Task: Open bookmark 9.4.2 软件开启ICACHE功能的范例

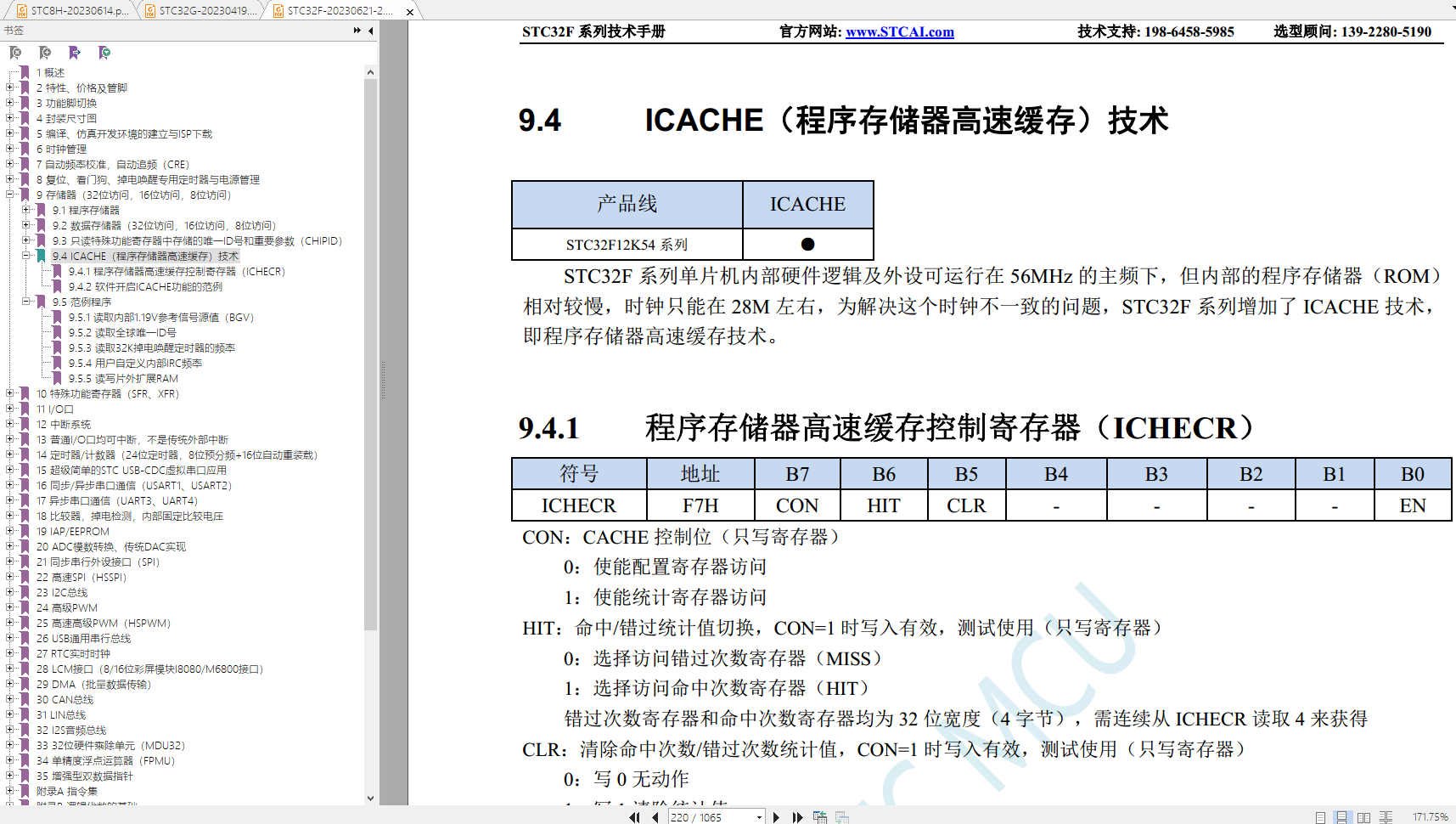Action: click(x=145, y=286)
